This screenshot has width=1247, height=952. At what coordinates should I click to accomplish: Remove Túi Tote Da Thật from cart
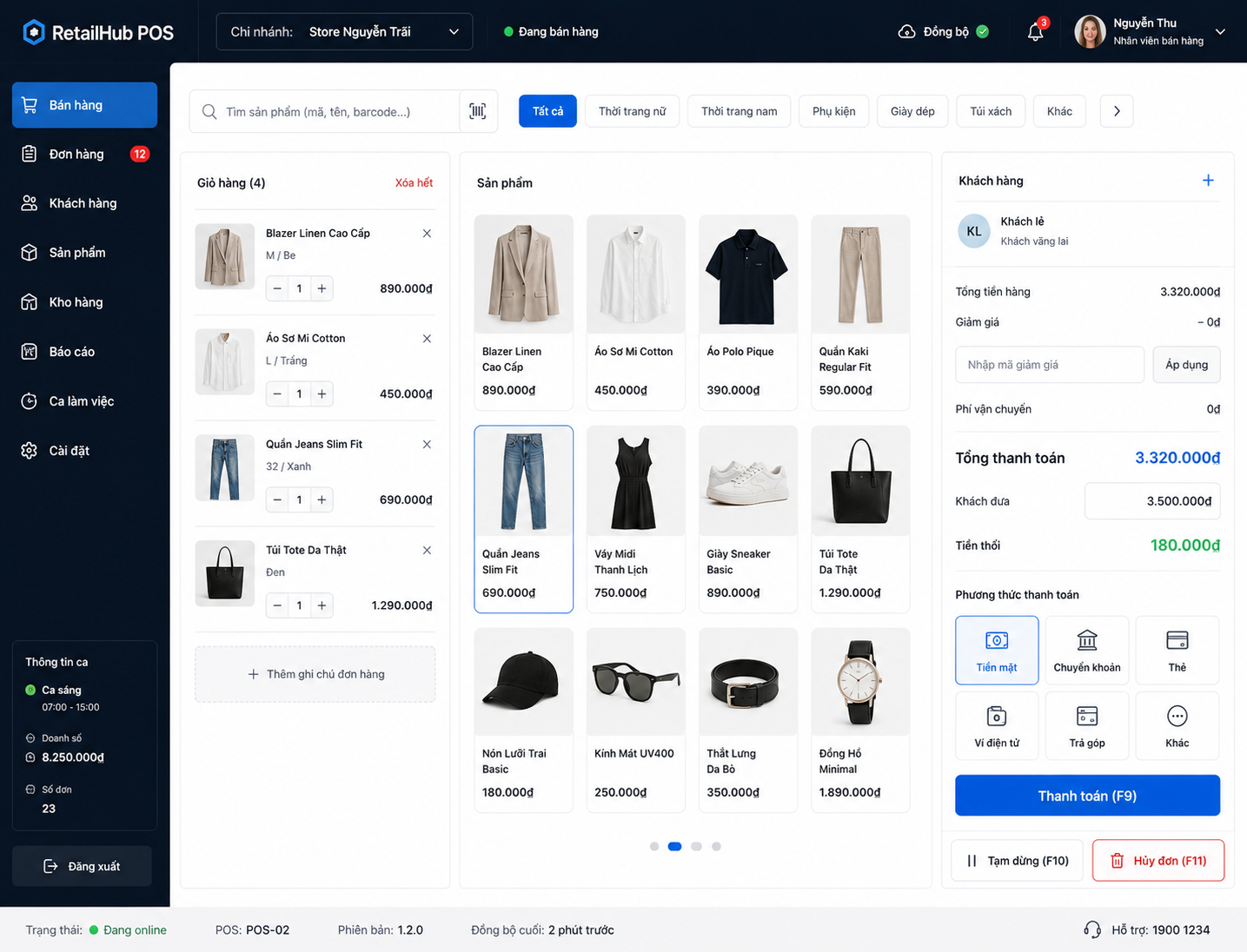coord(427,551)
